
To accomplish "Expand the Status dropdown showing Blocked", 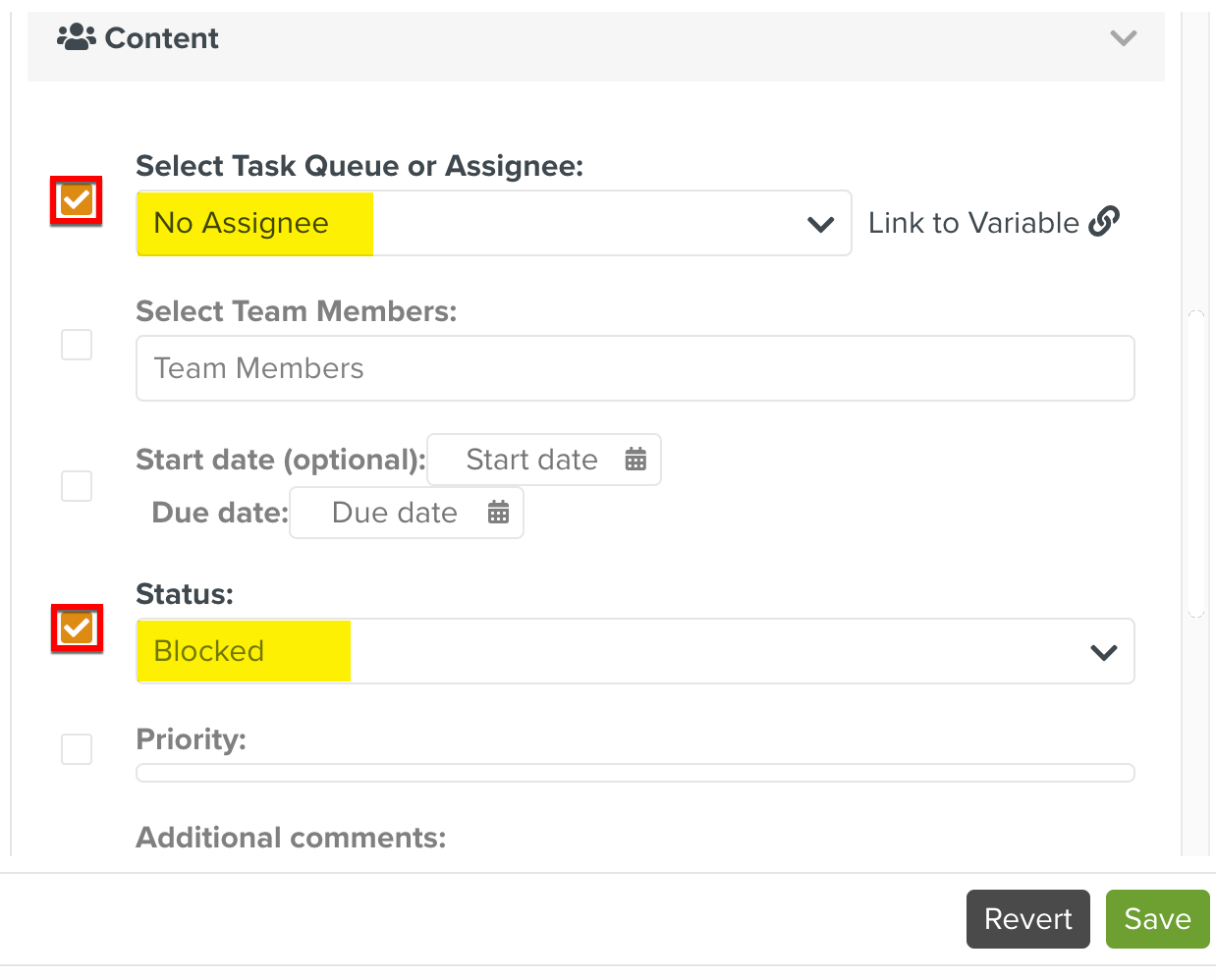I will pyautogui.click(x=635, y=651).
